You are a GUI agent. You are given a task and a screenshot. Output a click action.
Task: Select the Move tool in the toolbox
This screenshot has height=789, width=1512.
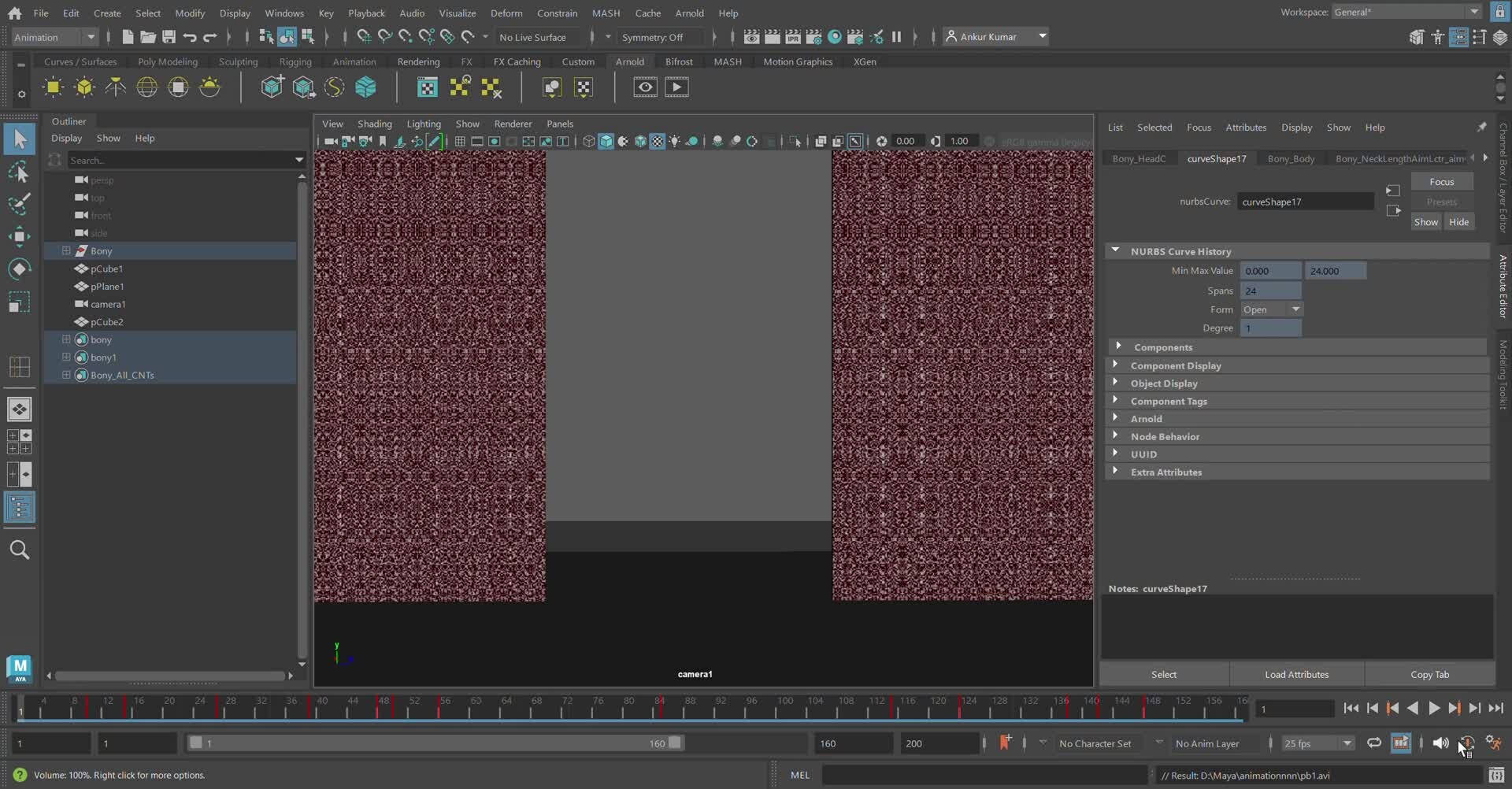click(x=20, y=236)
